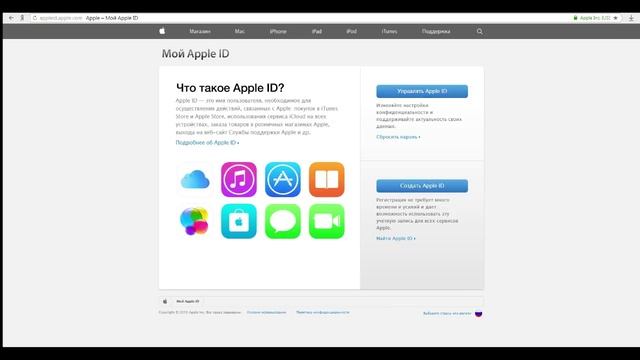
Task: Go back using the browser back arrow
Action: 11,18
